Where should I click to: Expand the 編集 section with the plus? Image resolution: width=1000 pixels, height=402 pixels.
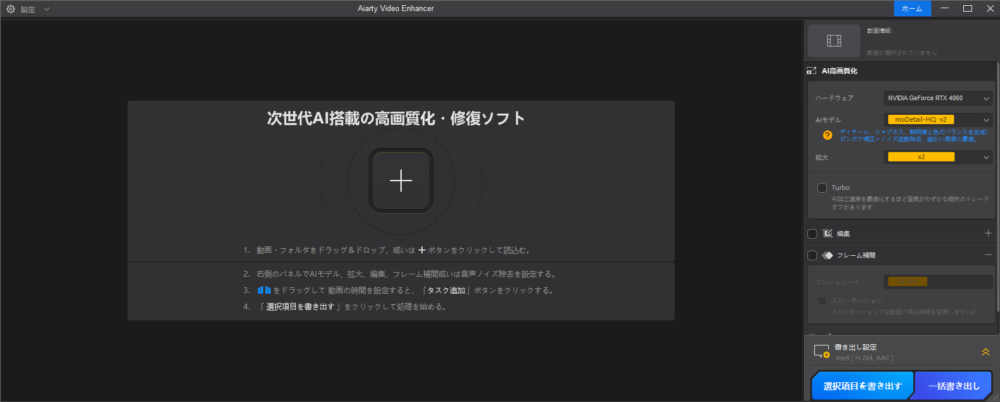pyautogui.click(x=988, y=234)
